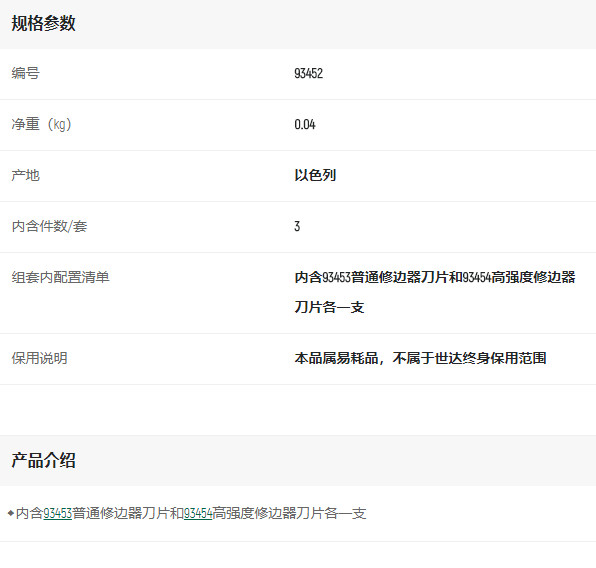596x568 pixels.
Task: Click 普通修边器刀片 text in product intro
Action: [x=121, y=513]
